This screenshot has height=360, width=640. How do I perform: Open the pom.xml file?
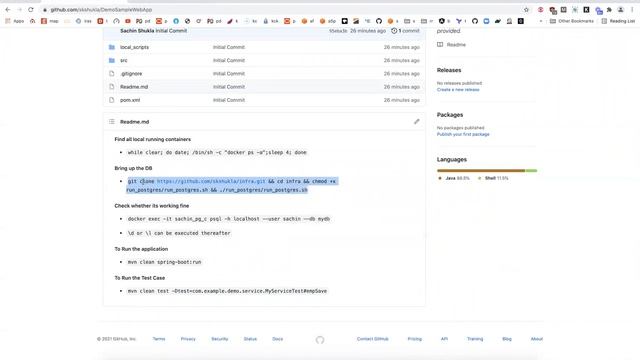pos(130,100)
